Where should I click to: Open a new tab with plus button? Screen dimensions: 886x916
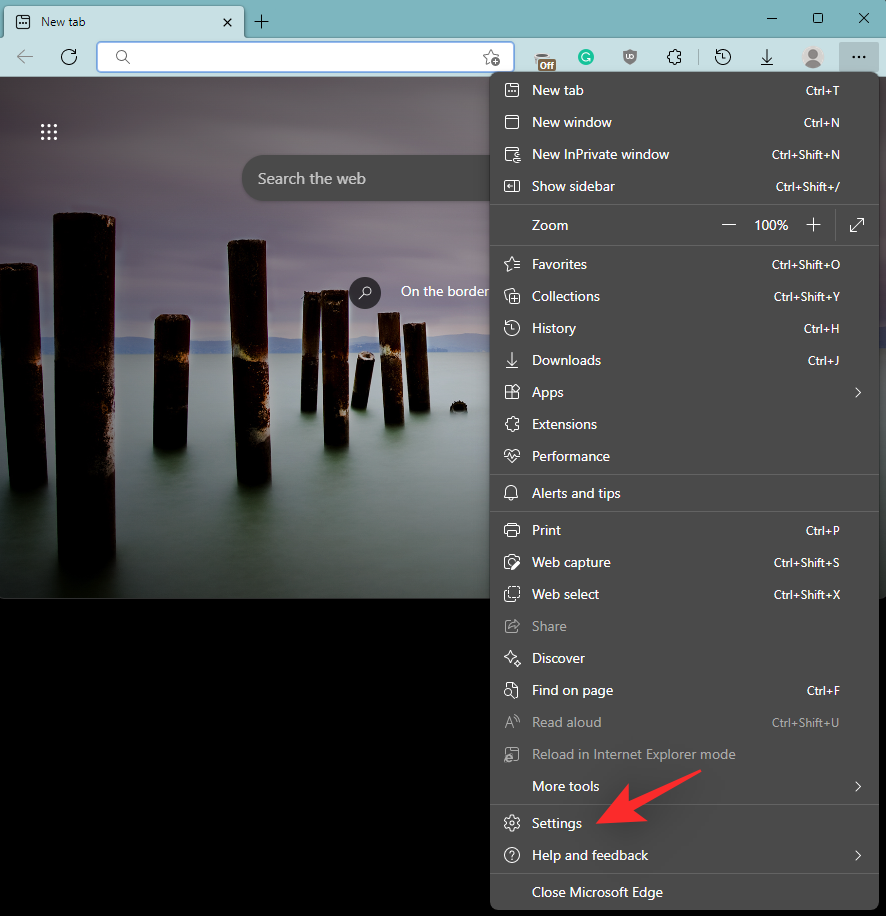click(x=262, y=21)
